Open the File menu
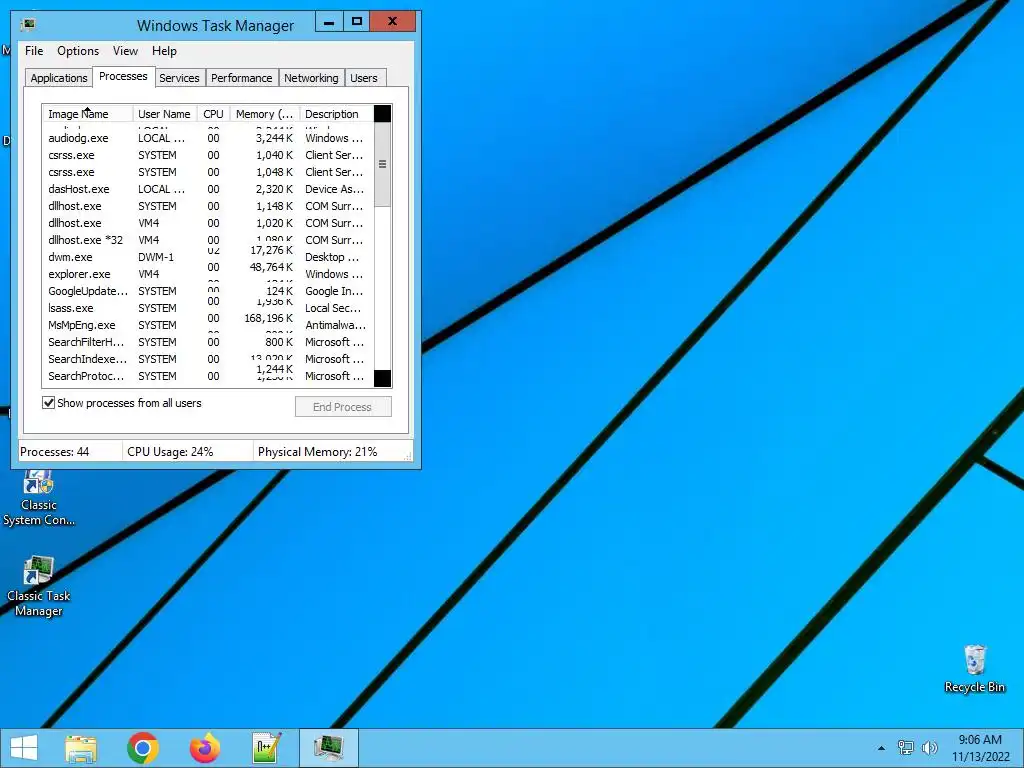Image resolution: width=1024 pixels, height=768 pixels. click(x=34, y=51)
